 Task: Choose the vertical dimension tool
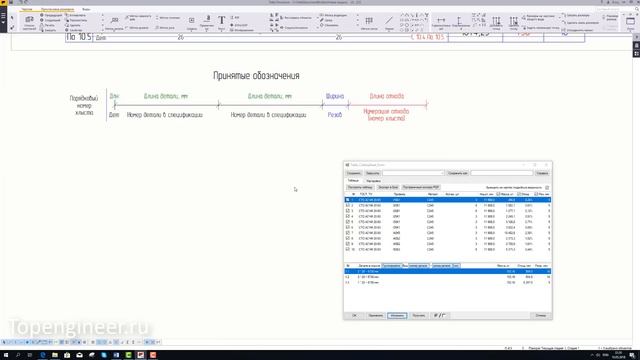point(460,20)
